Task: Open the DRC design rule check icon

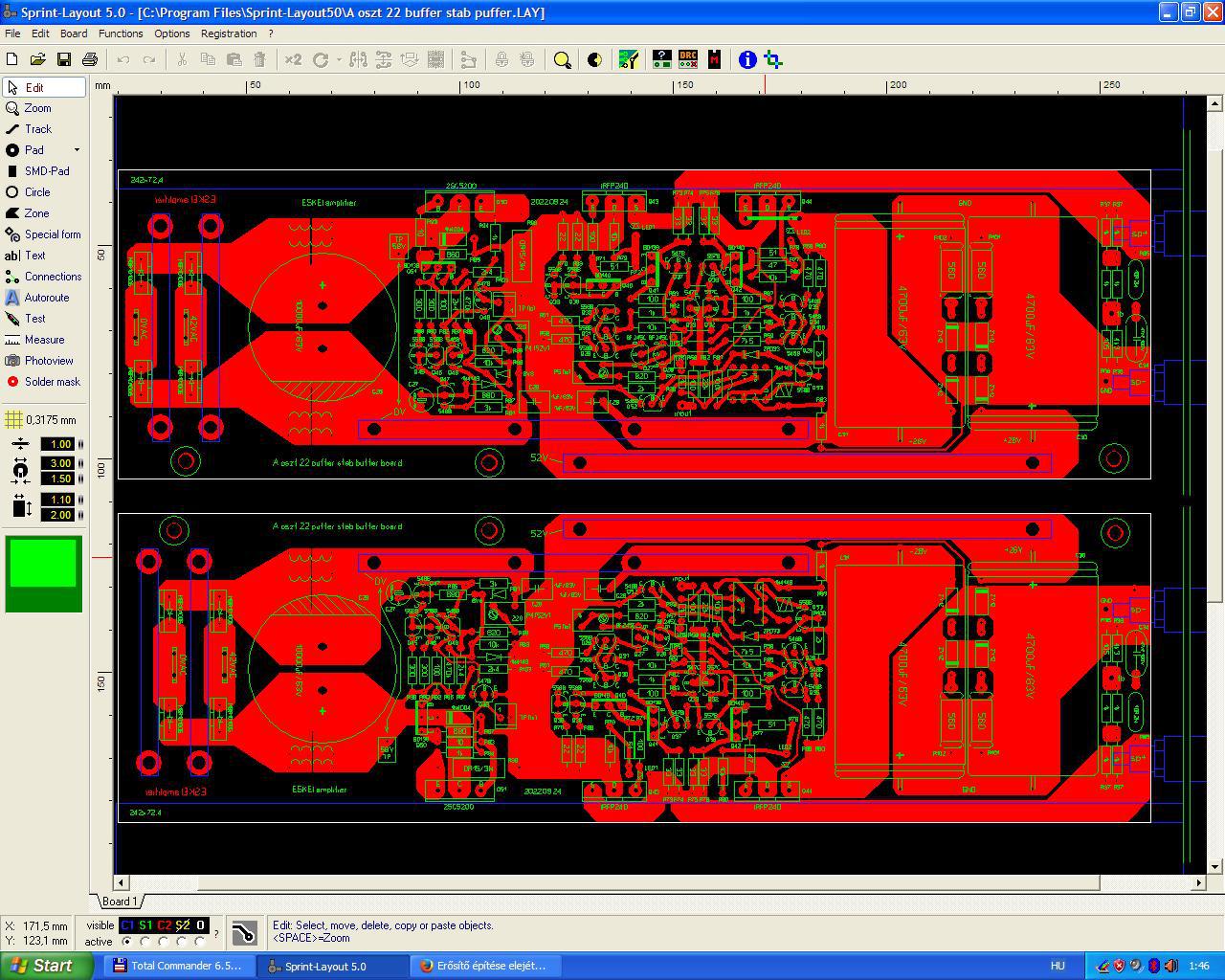Action: point(687,59)
